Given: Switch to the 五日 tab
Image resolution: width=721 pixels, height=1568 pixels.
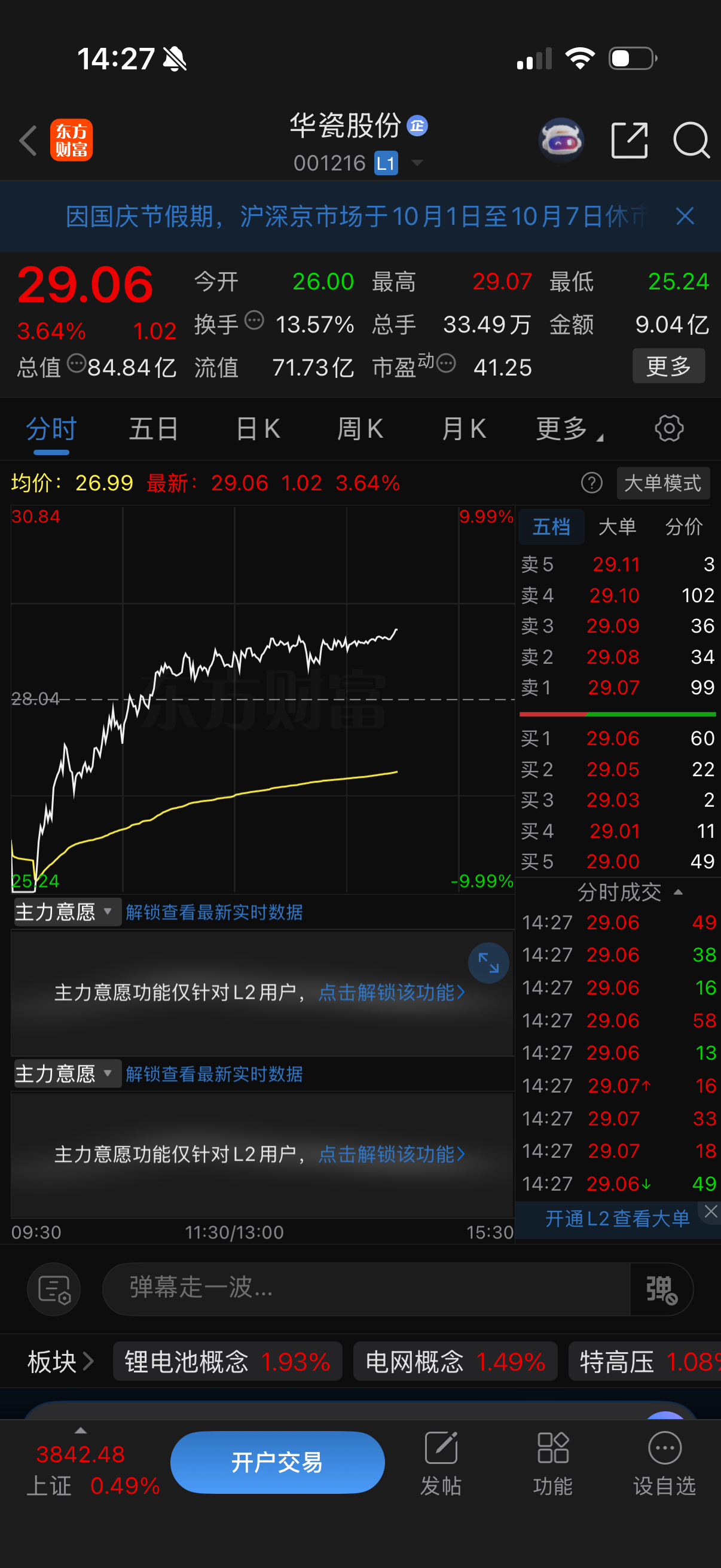Looking at the screenshot, I should (x=154, y=429).
